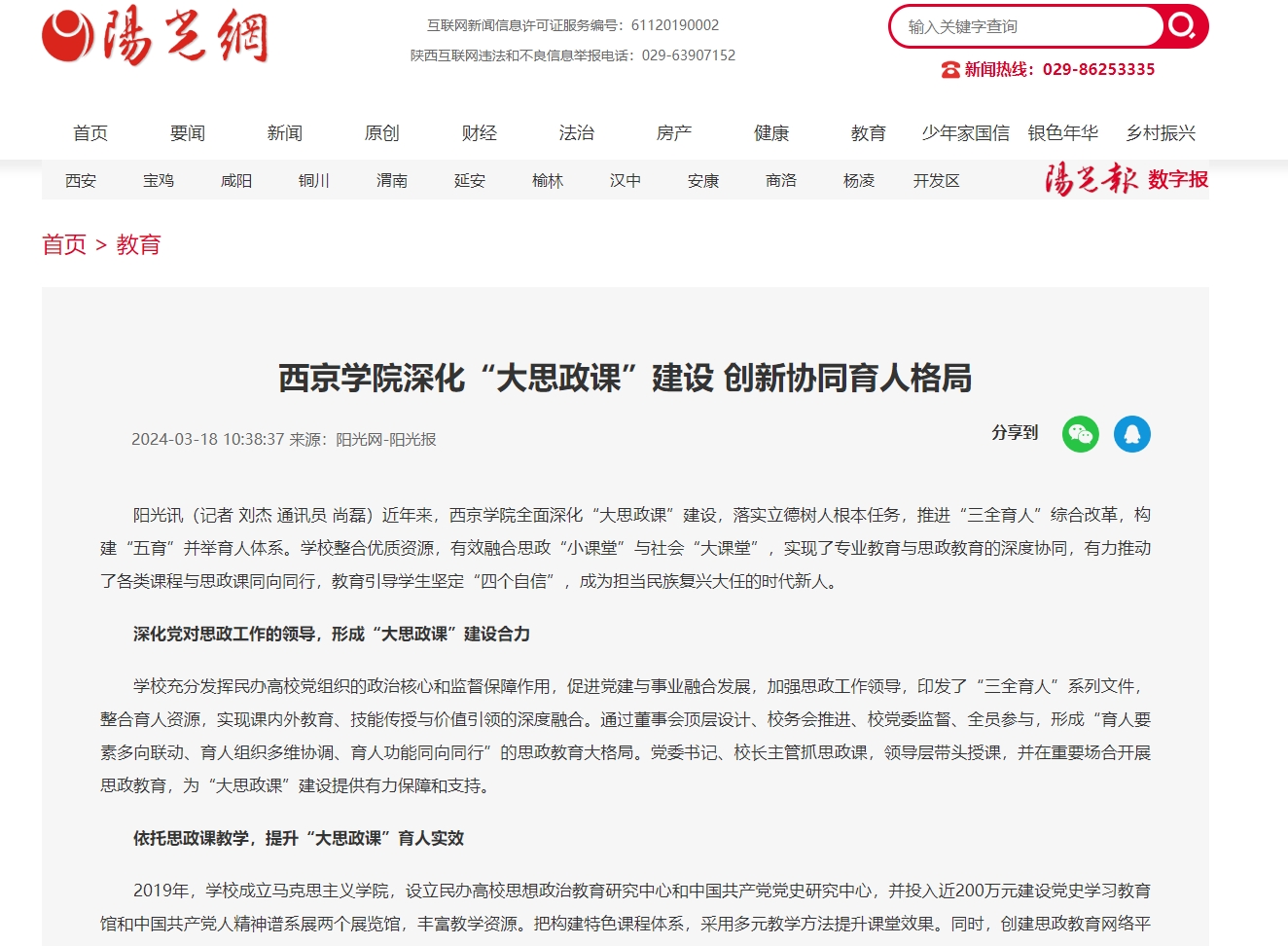Focus the keyword search input field
This screenshot has height=946, width=1288.
click(x=1026, y=26)
